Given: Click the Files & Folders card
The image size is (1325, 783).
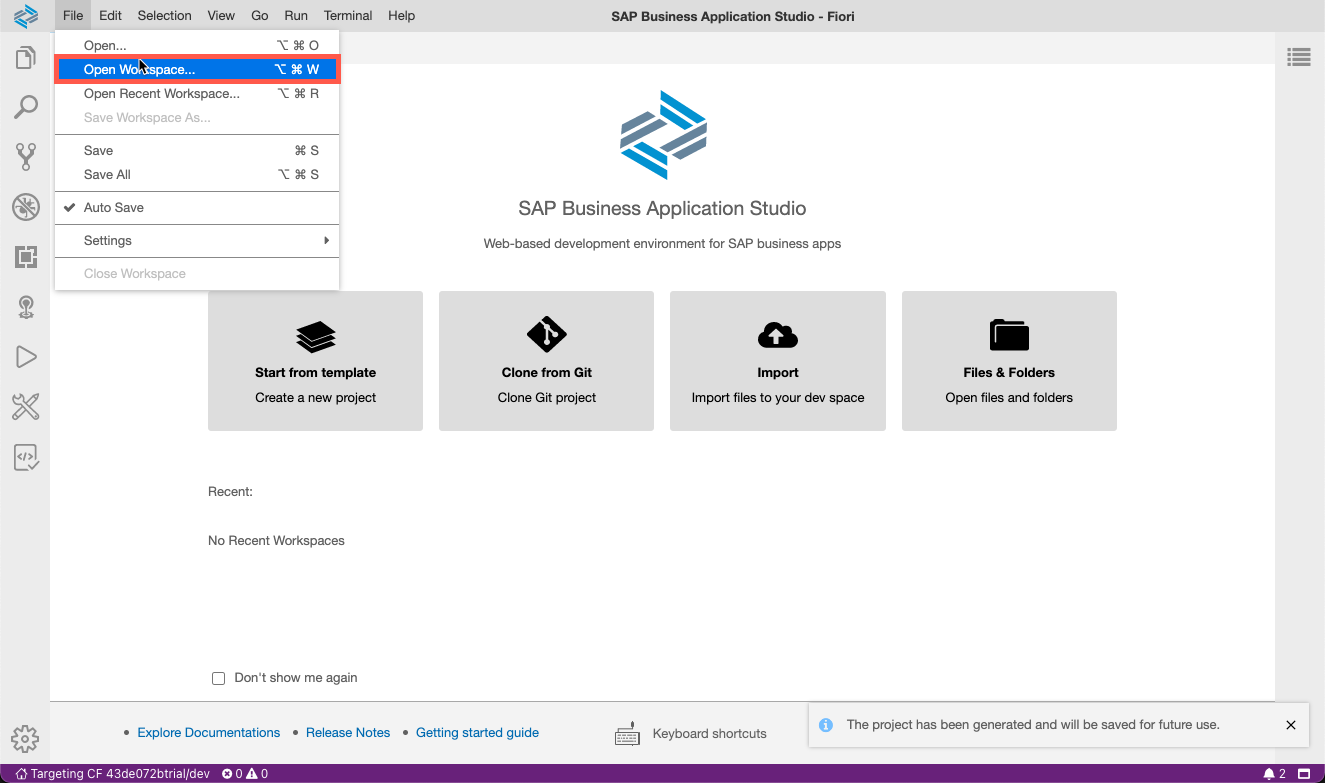Looking at the screenshot, I should (x=1009, y=361).
